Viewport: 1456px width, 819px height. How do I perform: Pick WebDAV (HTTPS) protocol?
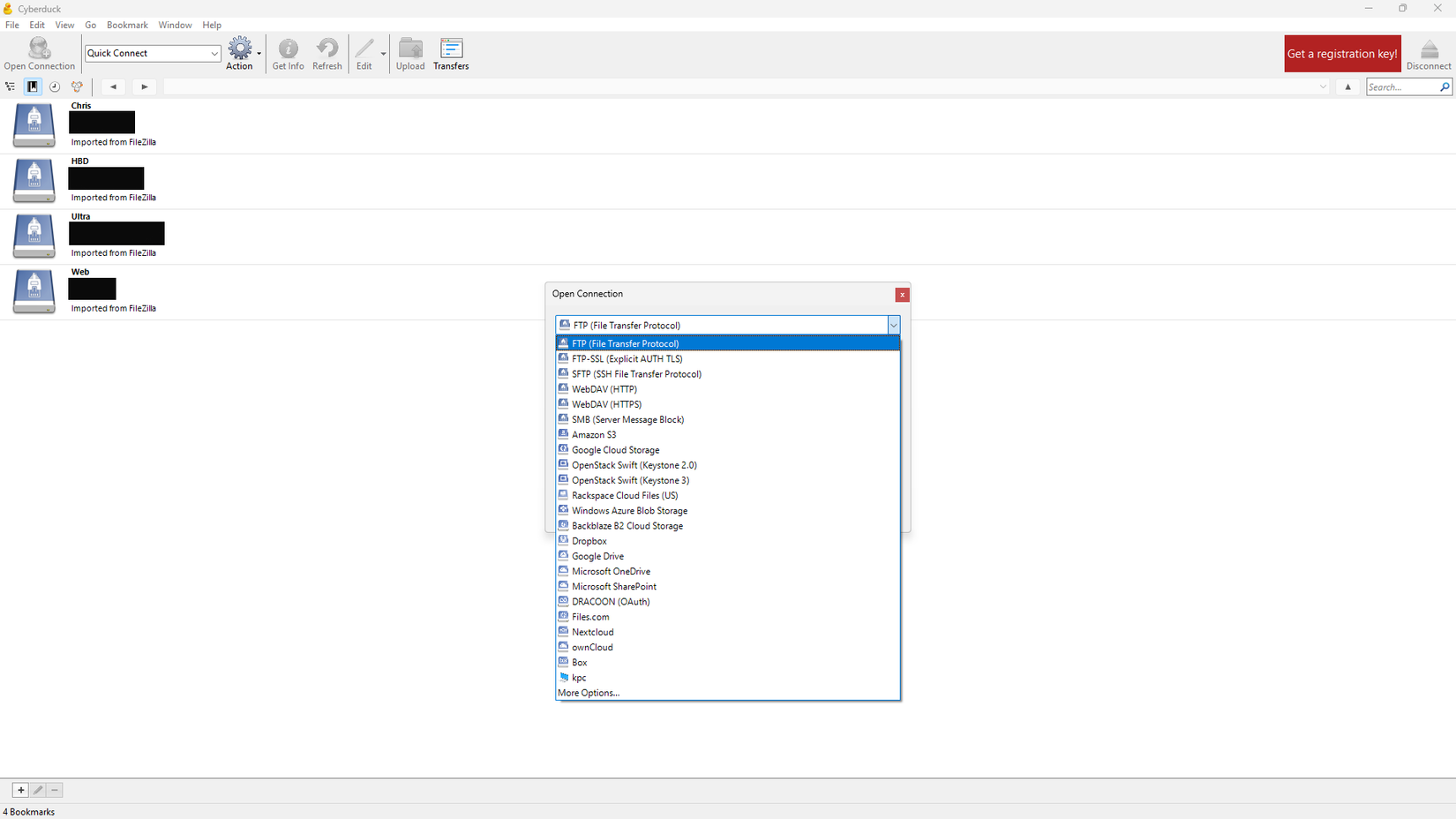click(728, 404)
